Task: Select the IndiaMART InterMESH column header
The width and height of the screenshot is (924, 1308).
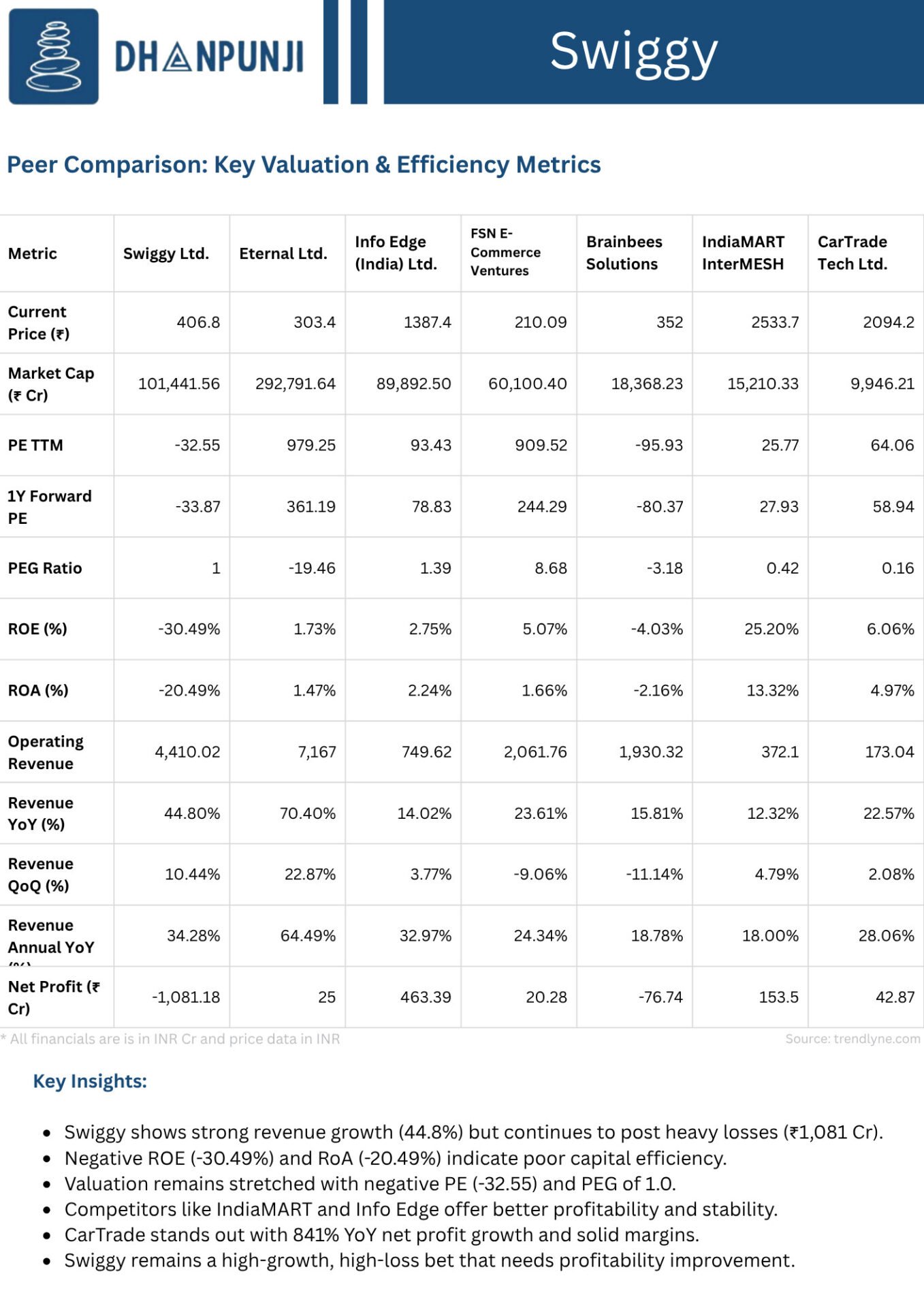Action: tap(743, 253)
